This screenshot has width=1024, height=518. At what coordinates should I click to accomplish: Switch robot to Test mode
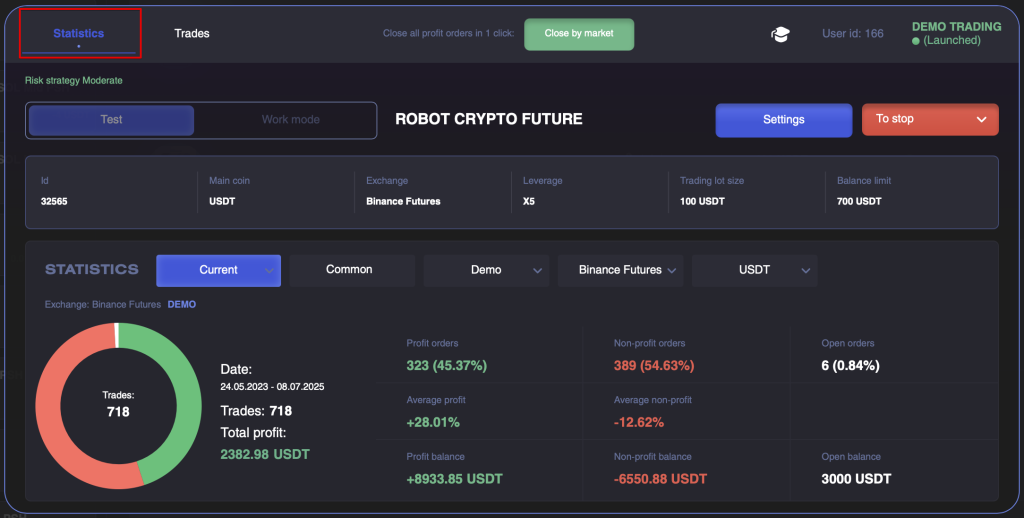(111, 120)
